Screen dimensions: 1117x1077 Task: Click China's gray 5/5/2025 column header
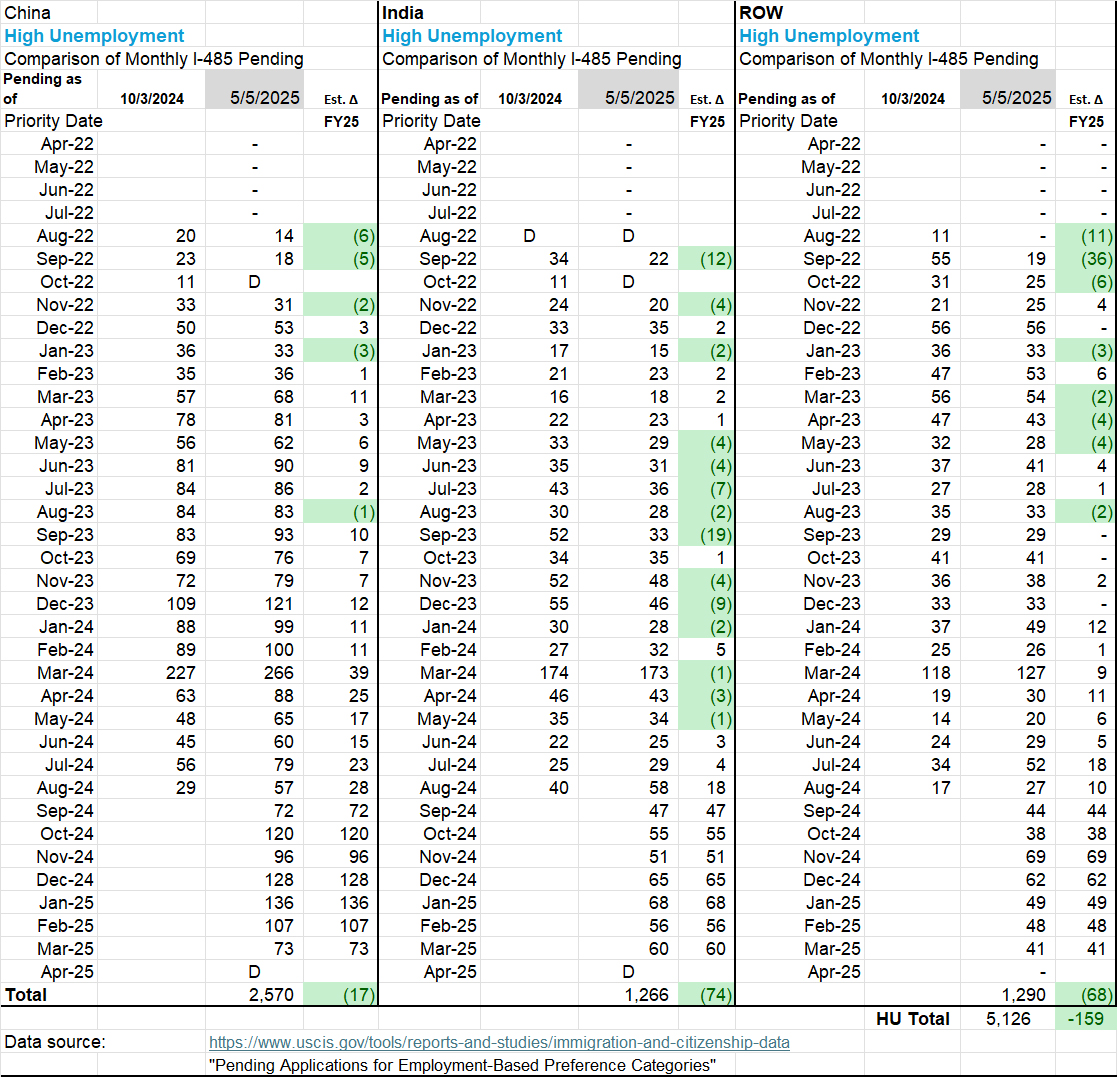pos(254,97)
